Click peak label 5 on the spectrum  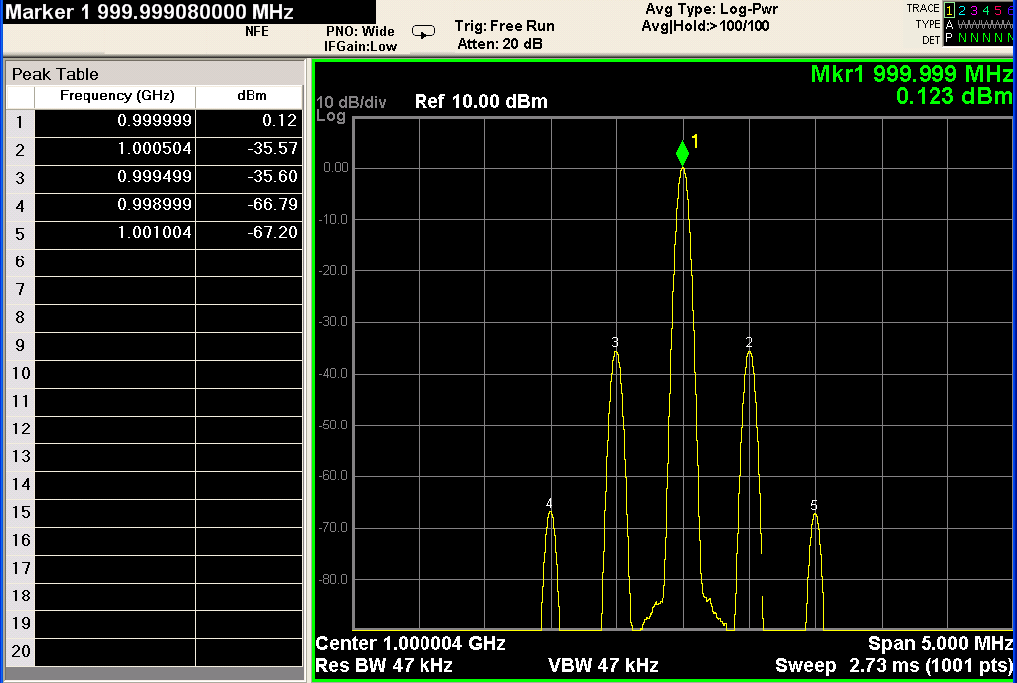pos(814,505)
